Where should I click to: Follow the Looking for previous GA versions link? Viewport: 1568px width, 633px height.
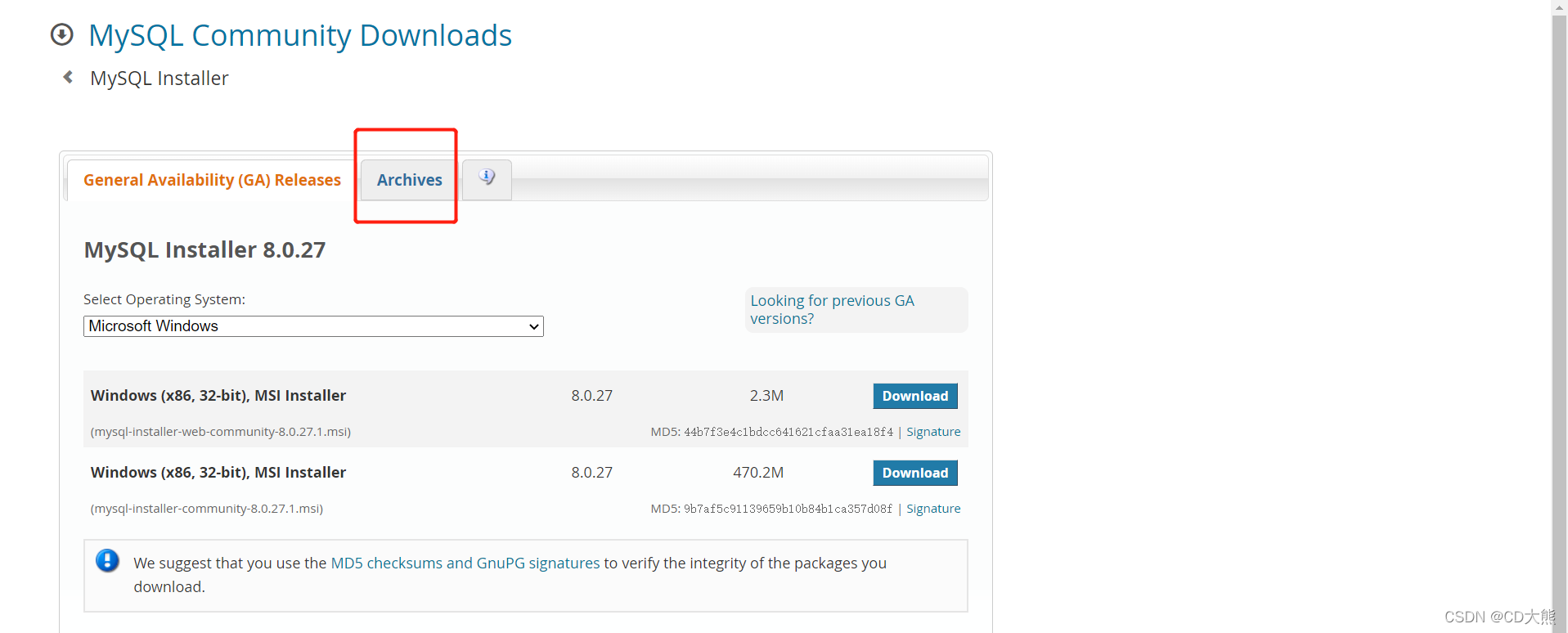(833, 310)
